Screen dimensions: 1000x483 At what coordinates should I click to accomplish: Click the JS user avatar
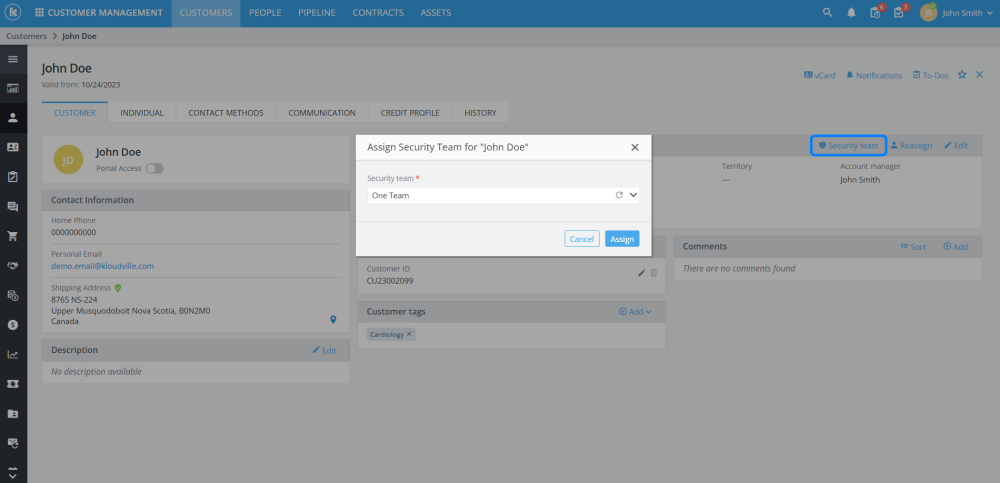pyautogui.click(x=928, y=13)
